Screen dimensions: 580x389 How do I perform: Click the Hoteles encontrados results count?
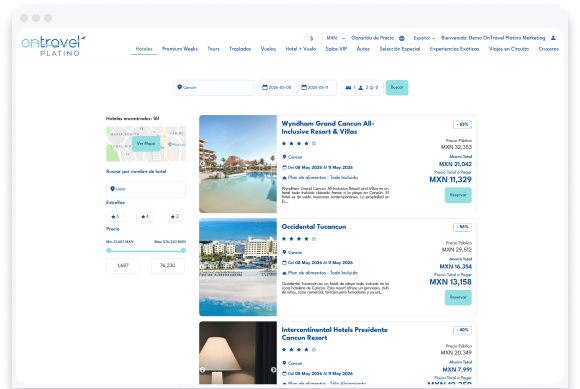click(x=132, y=119)
